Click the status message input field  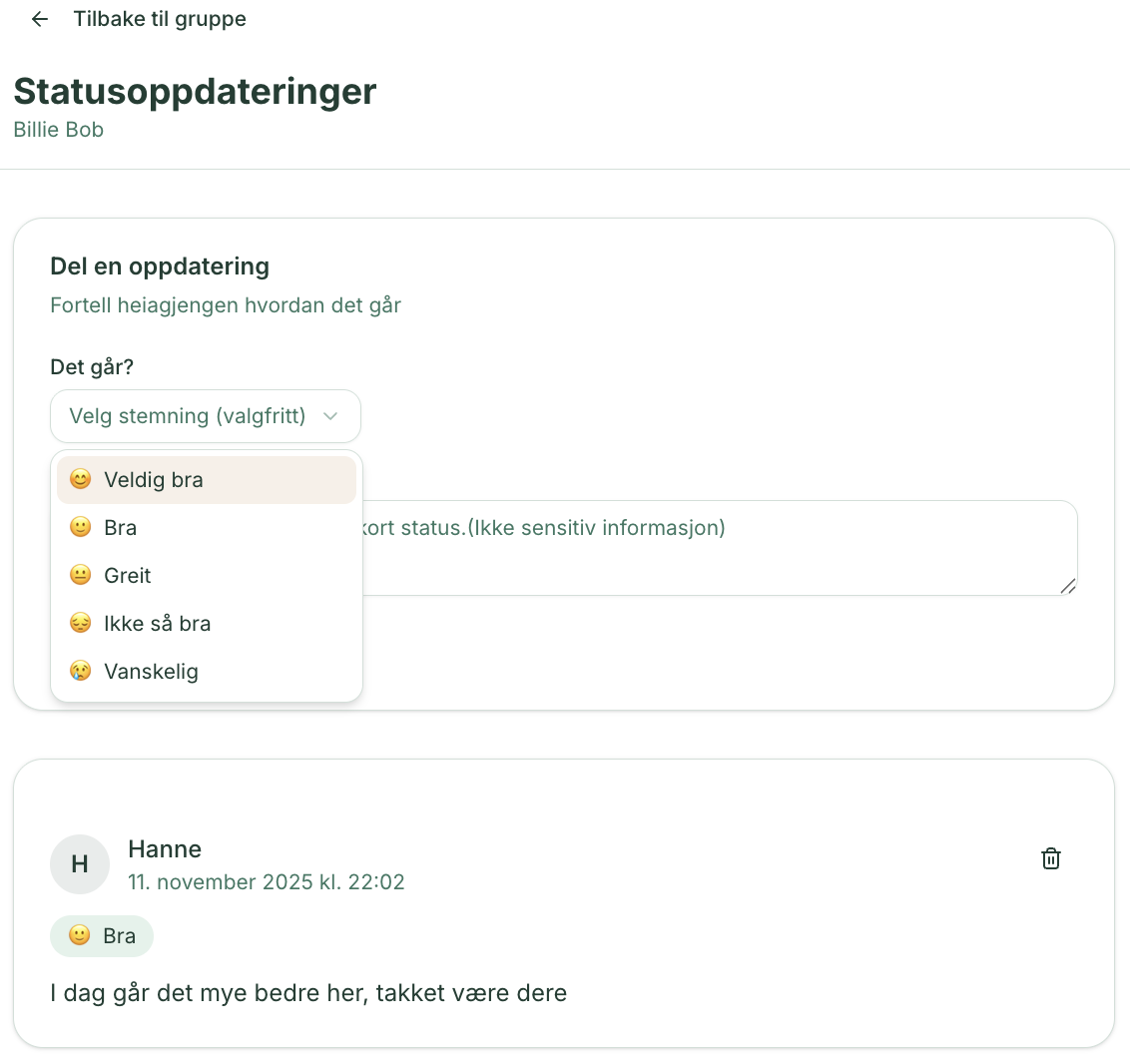click(699, 547)
